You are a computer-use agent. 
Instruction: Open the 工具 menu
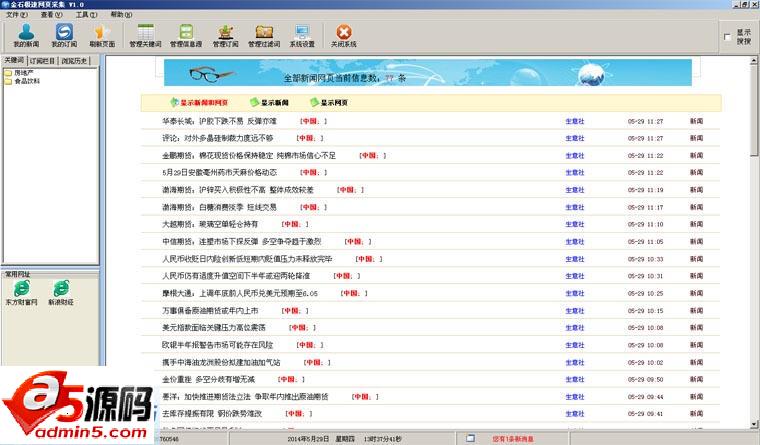[86, 15]
